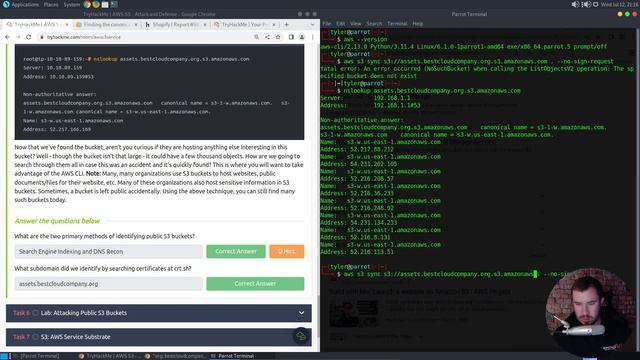This screenshot has height=360, width=640.
Task: Click Correct Answer button for first question
Action: point(236,251)
